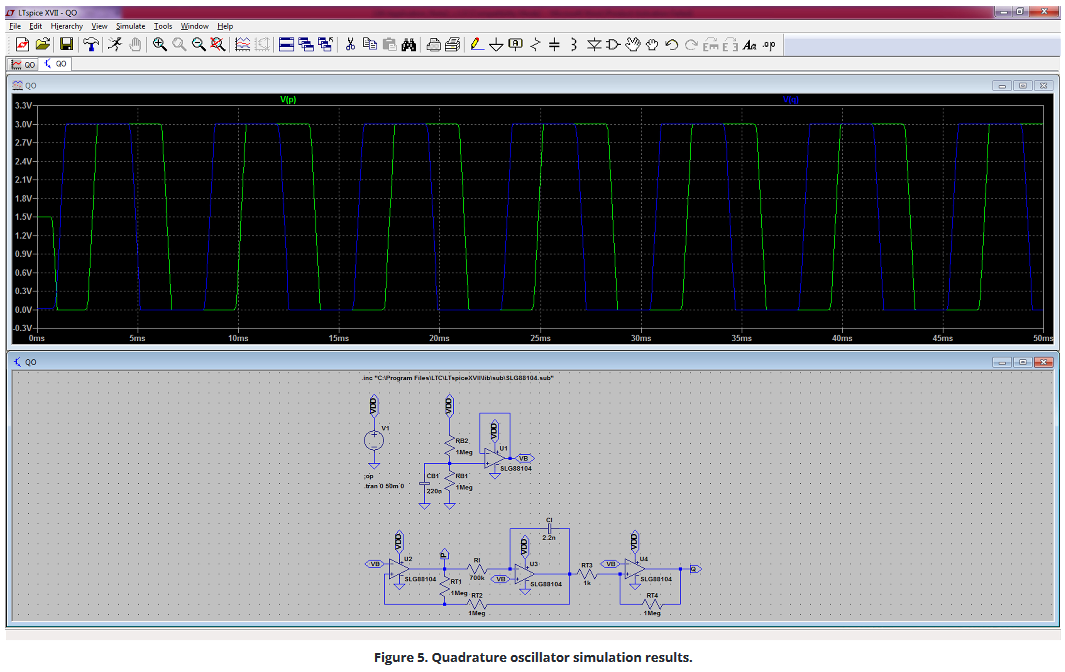Add a ground symbol

click(x=495, y=44)
